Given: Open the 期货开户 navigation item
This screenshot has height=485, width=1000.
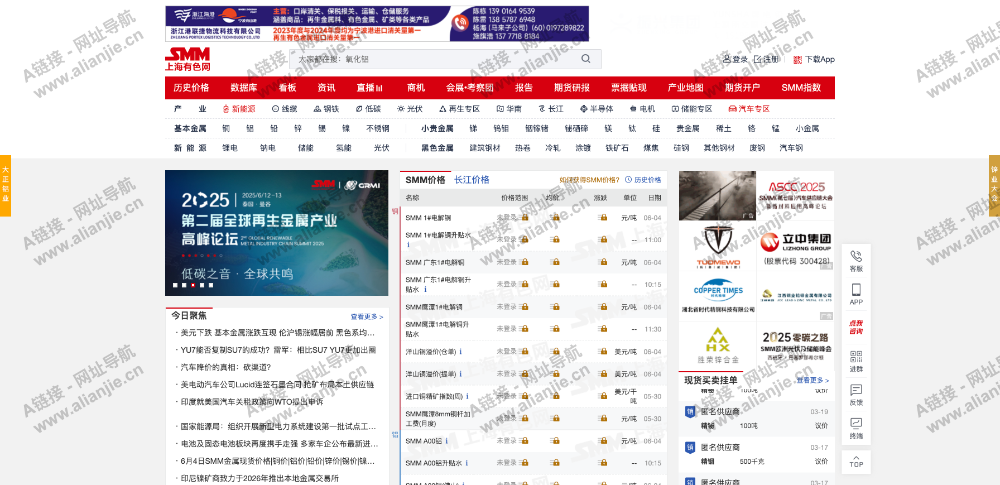Looking at the screenshot, I should pyautogui.click(x=742, y=87).
